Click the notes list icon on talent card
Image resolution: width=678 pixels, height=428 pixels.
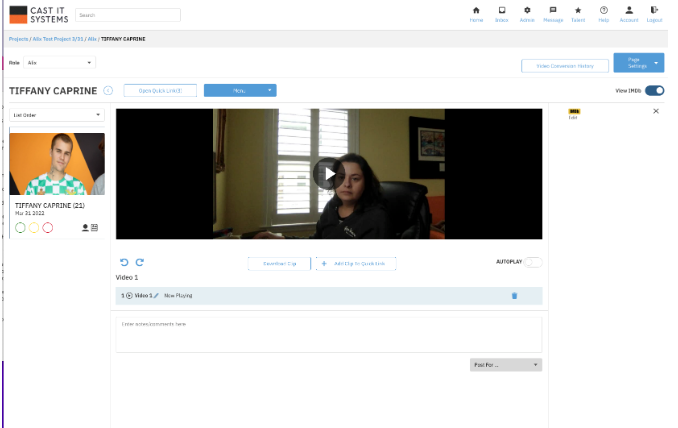click(x=94, y=227)
